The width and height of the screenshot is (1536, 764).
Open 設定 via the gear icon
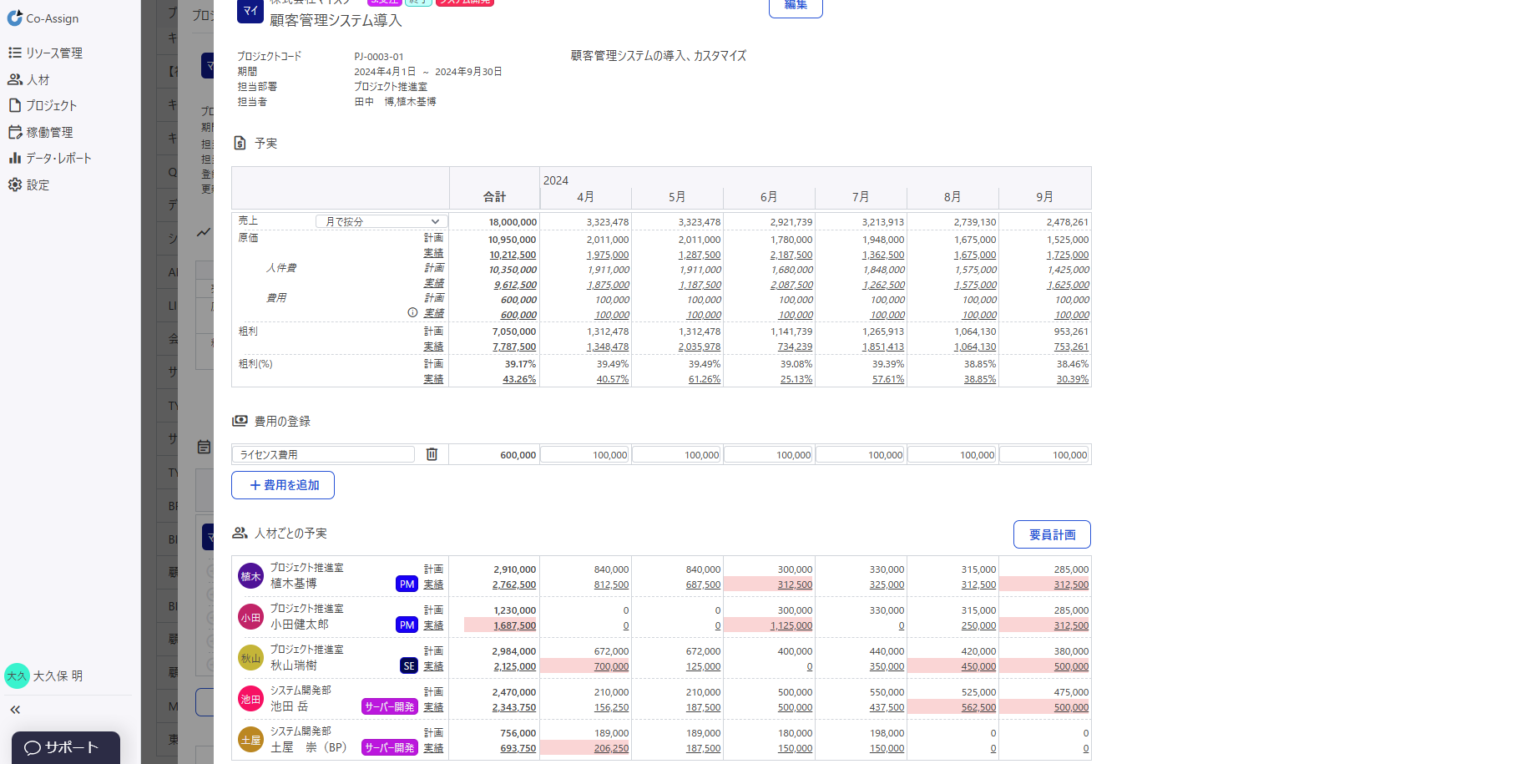pyautogui.click(x=35, y=184)
